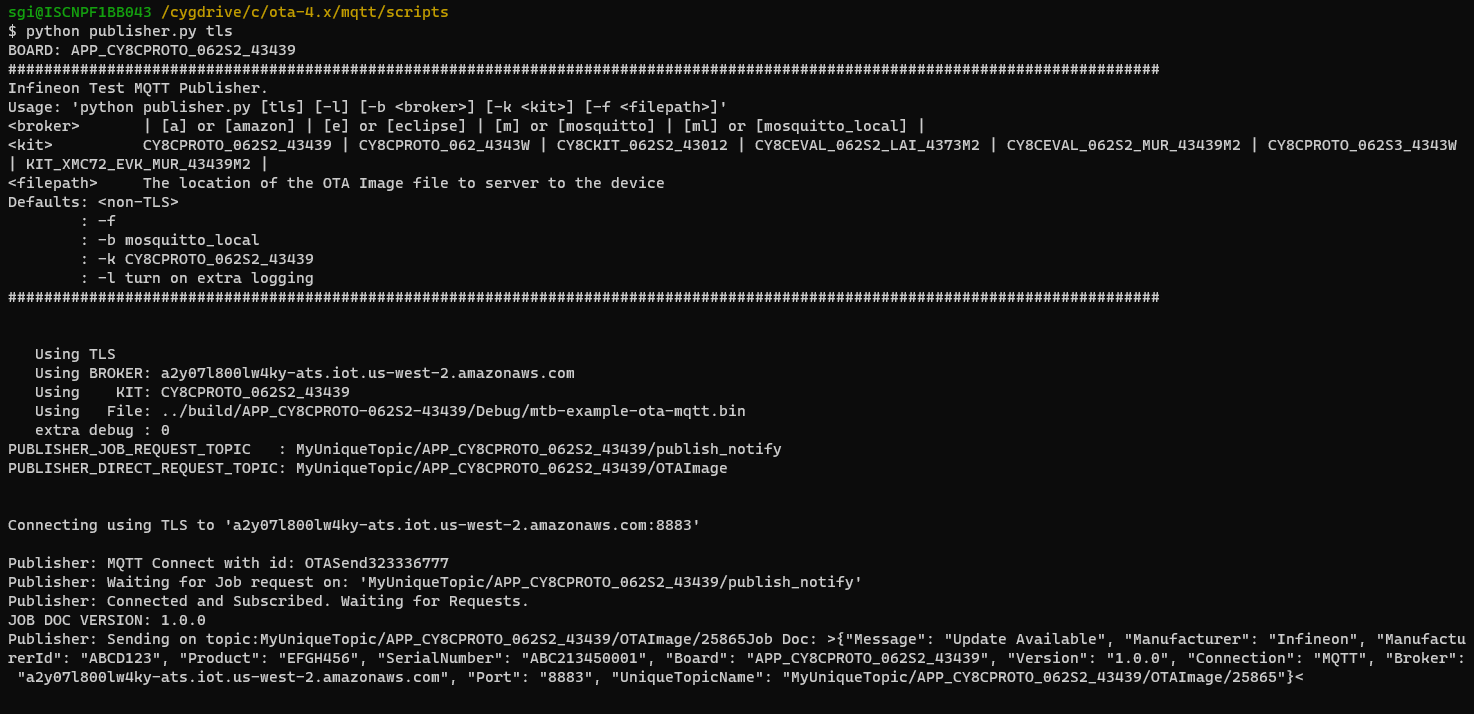Click the Usage line with publisher.py options

(x=367, y=107)
